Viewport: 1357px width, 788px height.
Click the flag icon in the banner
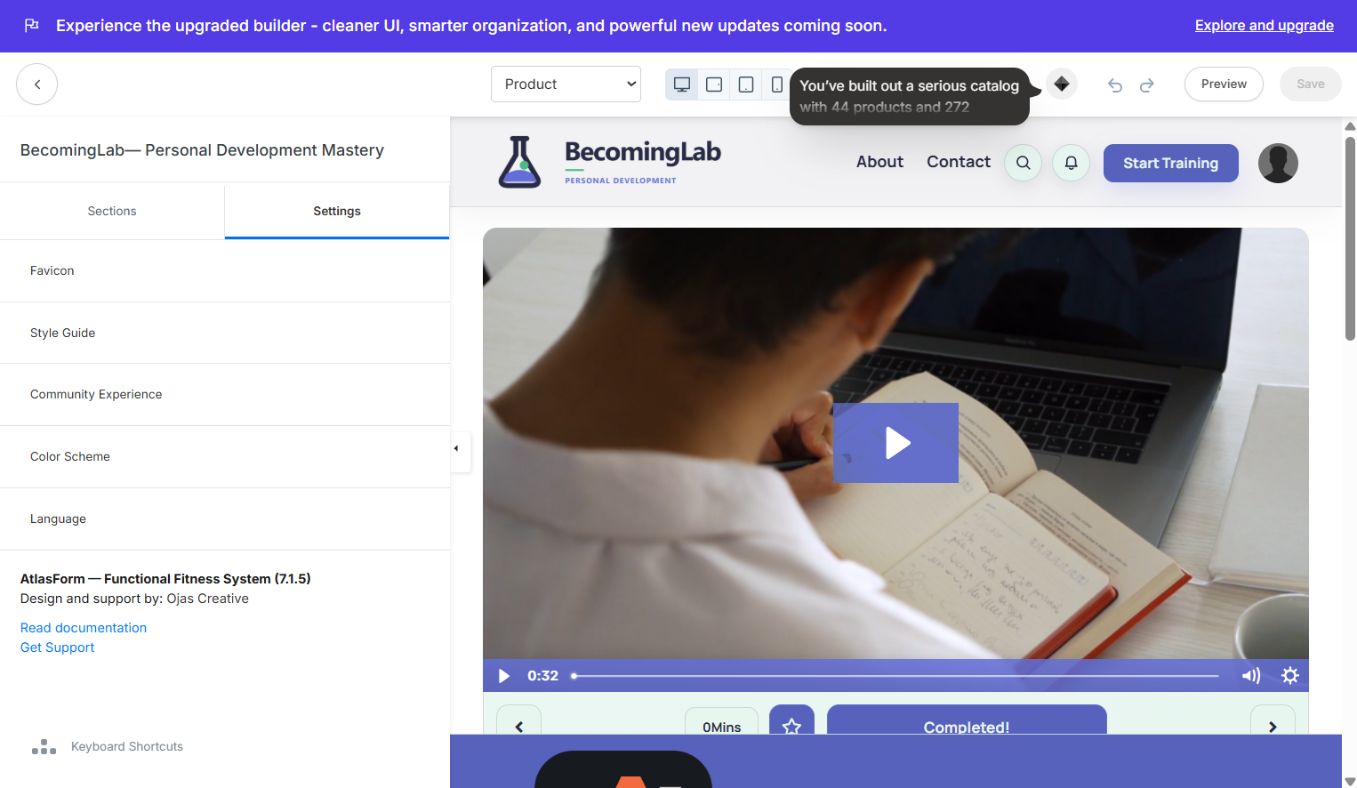click(32, 26)
